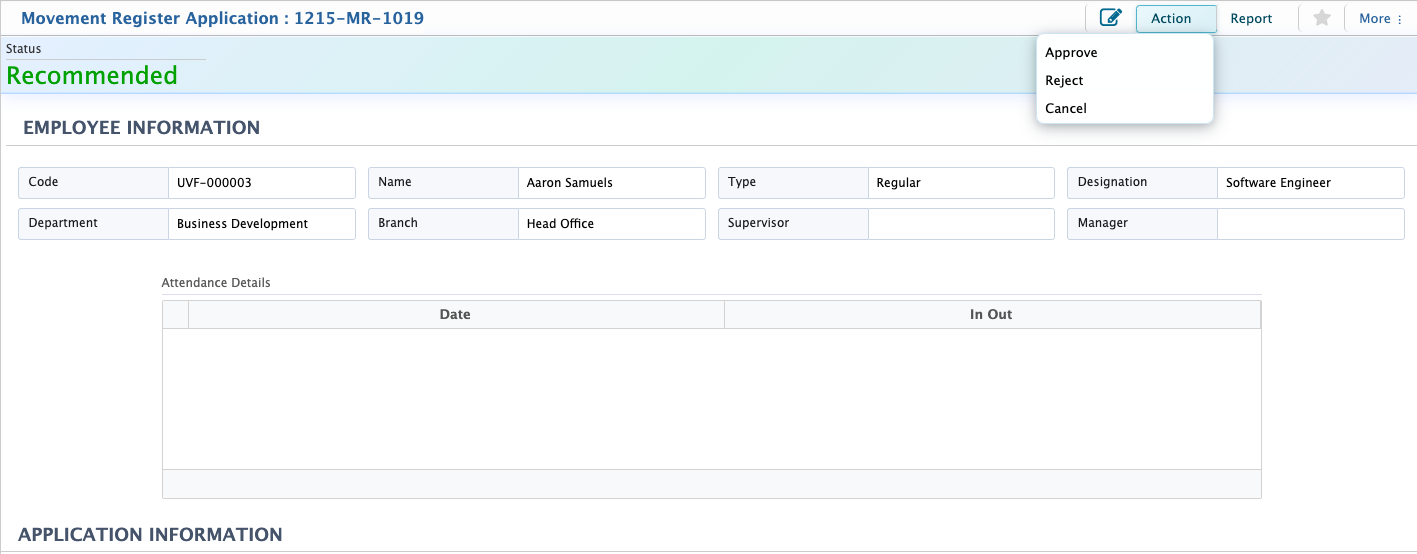Open the Report menu

click(1251, 18)
